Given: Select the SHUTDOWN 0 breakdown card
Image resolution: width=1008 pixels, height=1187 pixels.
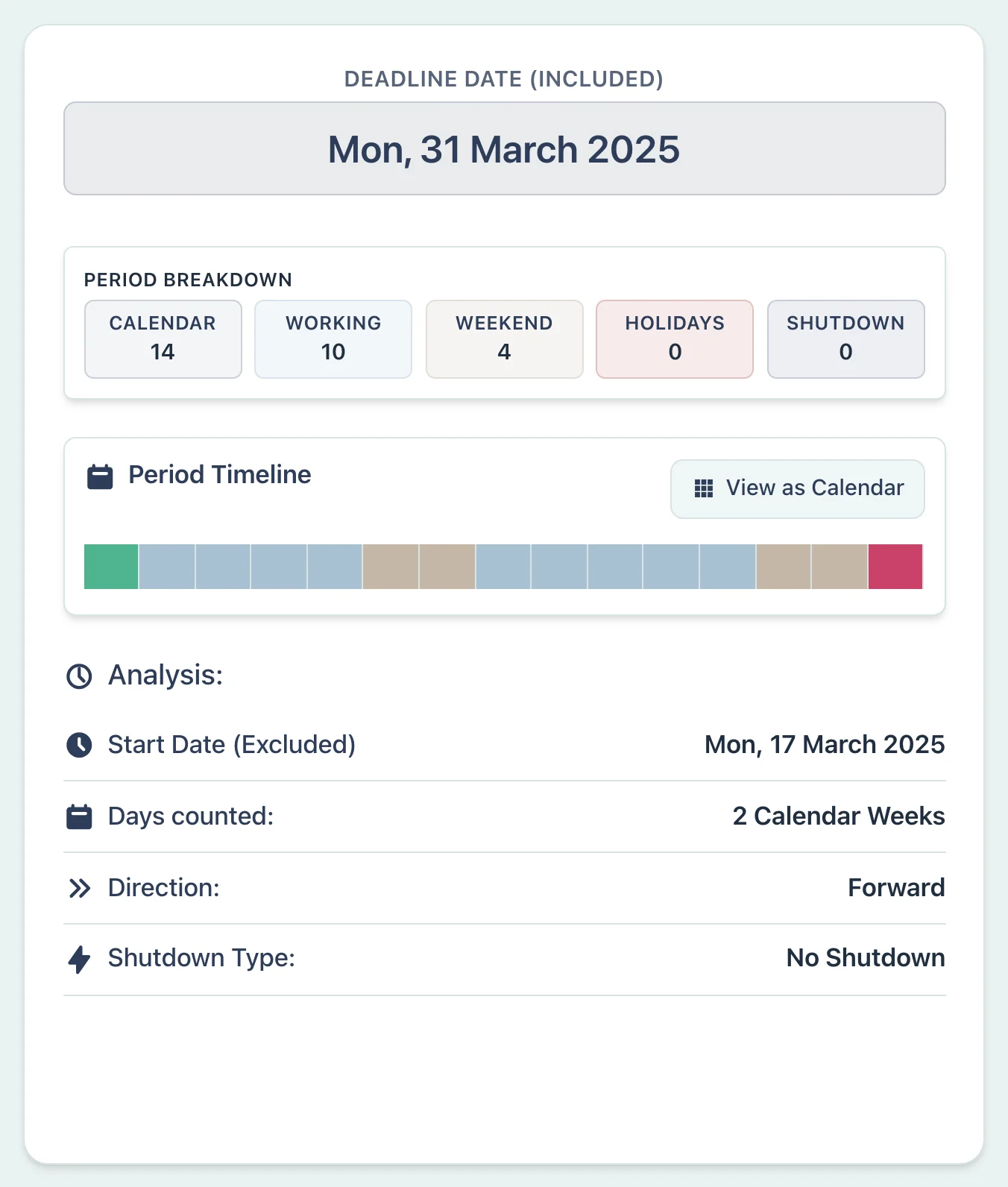Looking at the screenshot, I should pos(845,339).
